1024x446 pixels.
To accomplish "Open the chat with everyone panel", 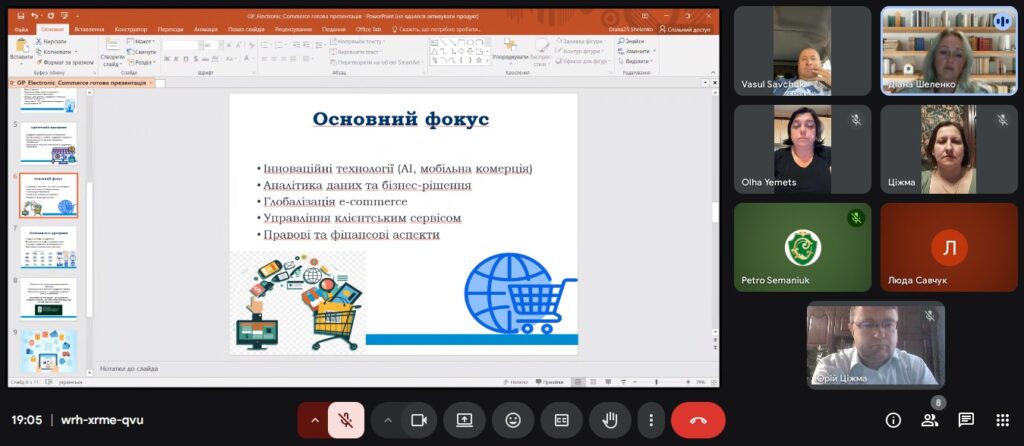I will [966, 420].
